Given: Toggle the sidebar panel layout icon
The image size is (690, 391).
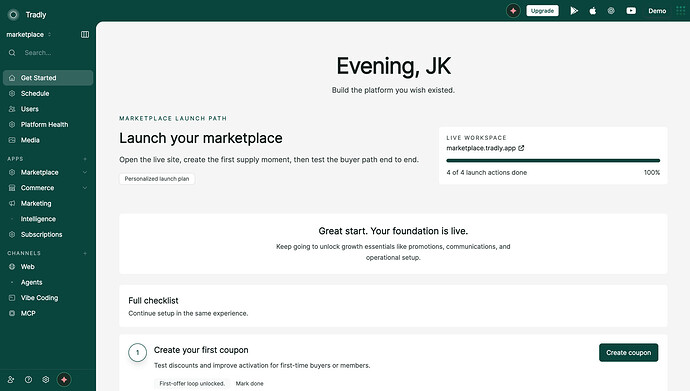Looking at the screenshot, I should point(85,34).
